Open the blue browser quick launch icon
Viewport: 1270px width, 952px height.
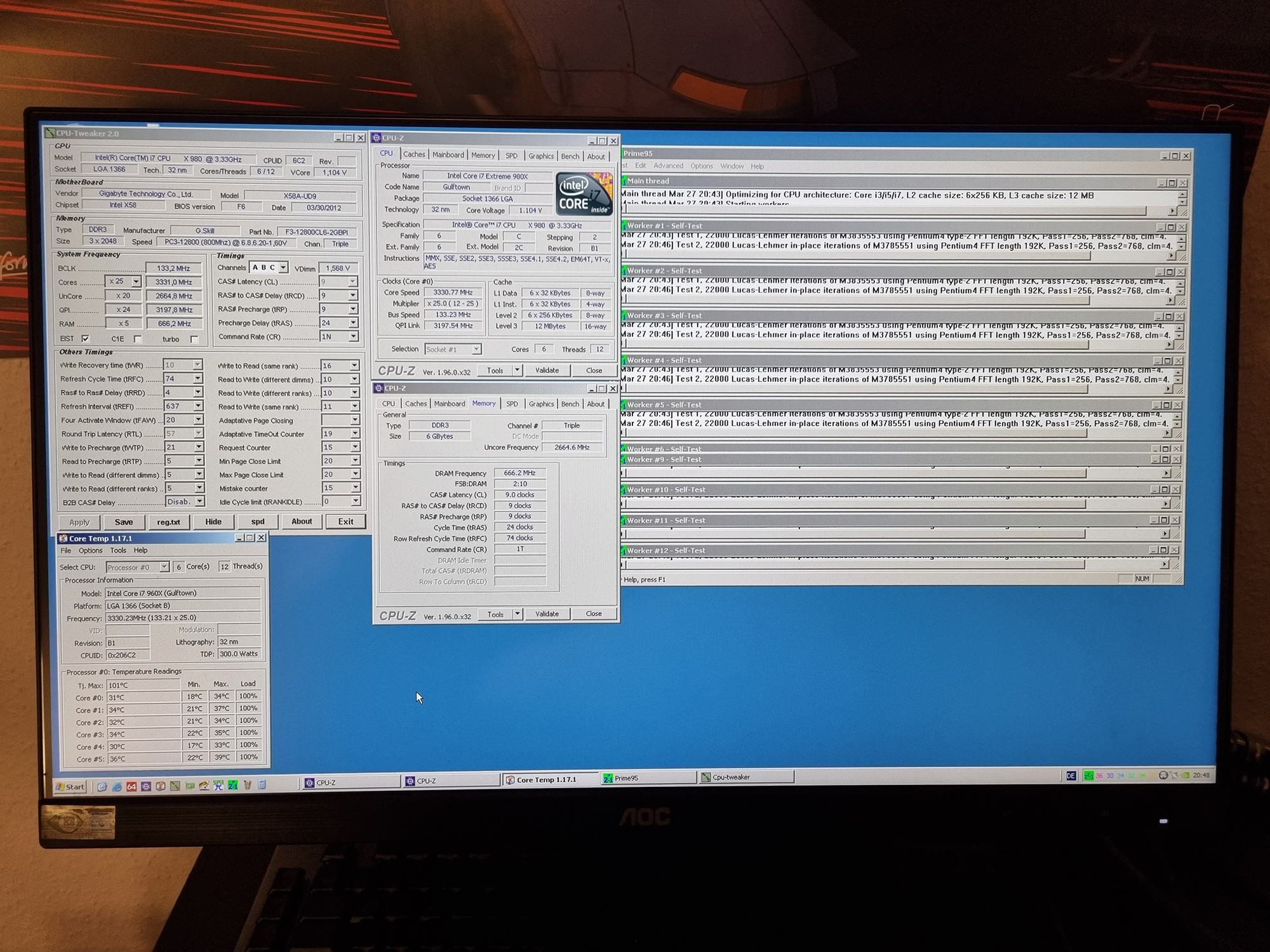(x=117, y=787)
